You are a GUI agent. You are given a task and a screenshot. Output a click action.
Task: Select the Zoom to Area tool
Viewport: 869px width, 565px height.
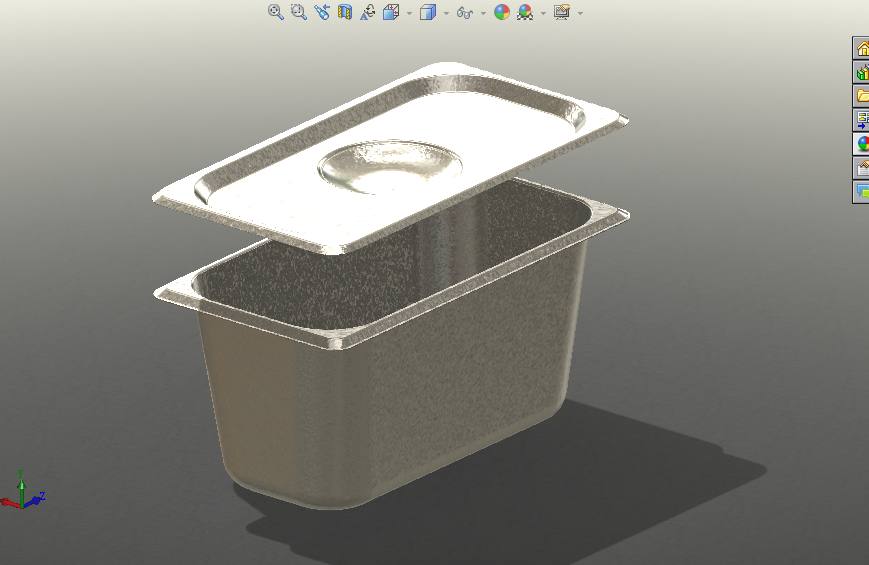point(299,12)
